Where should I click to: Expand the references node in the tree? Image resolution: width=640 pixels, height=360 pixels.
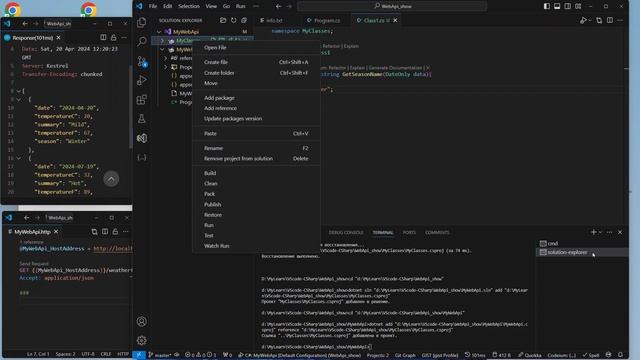166,58
